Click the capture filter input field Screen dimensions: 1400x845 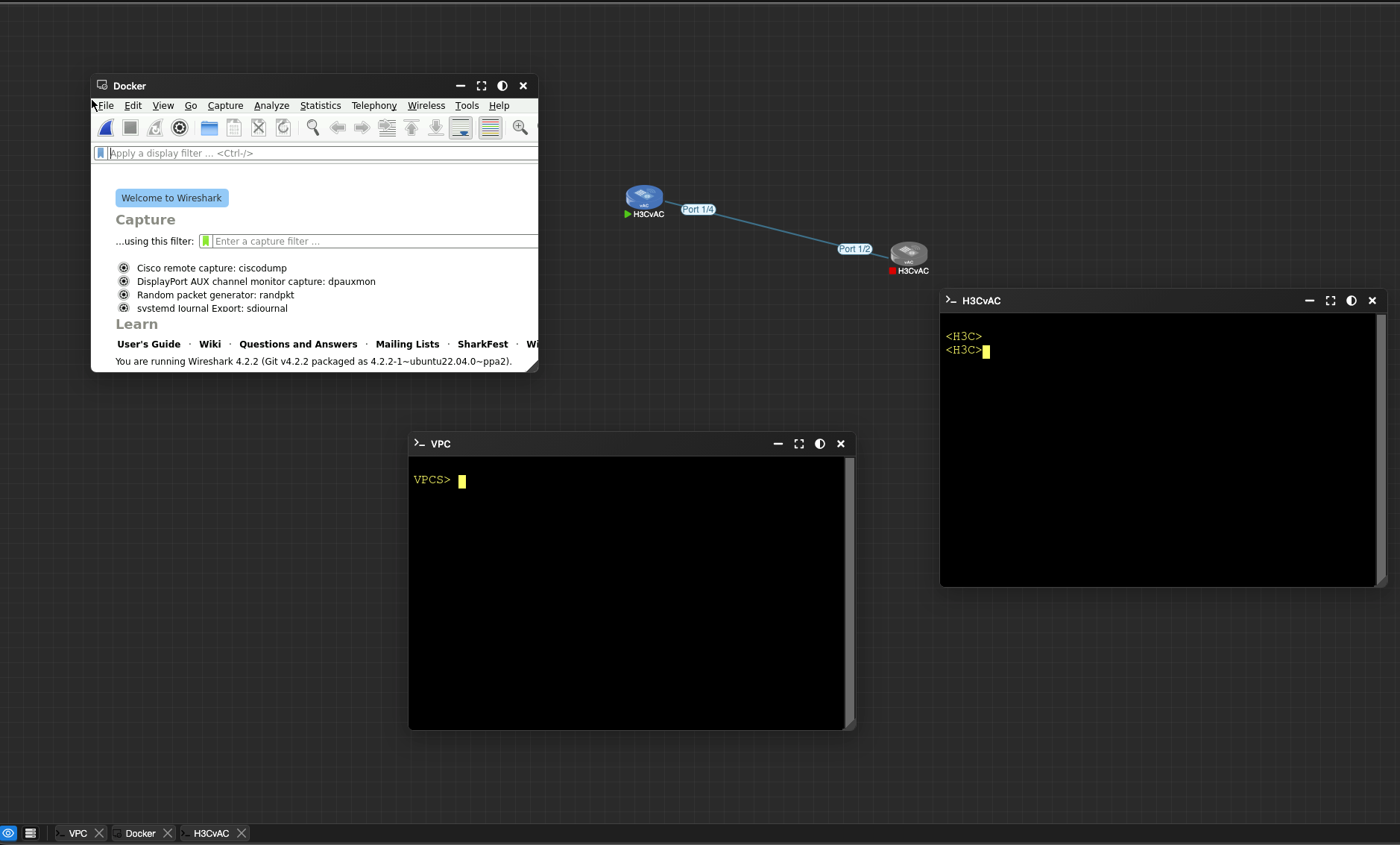[375, 241]
